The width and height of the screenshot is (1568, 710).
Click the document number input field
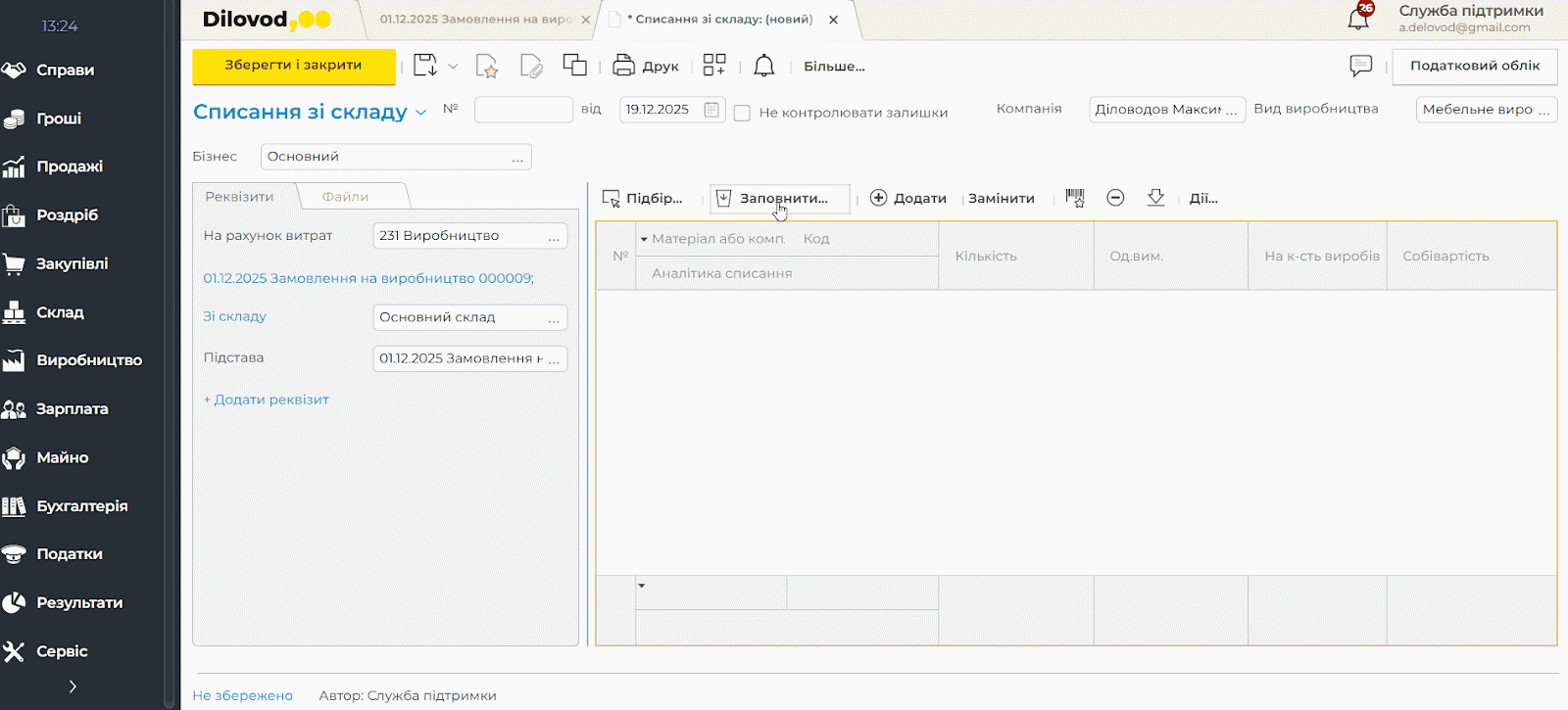pos(523,110)
